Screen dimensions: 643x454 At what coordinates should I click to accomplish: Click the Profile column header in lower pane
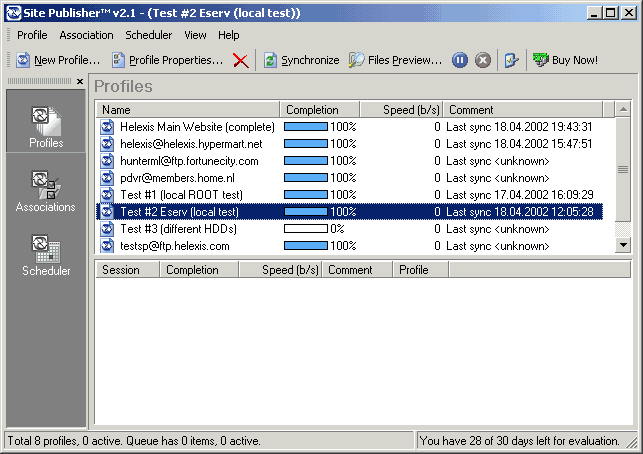(x=421, y=270)
